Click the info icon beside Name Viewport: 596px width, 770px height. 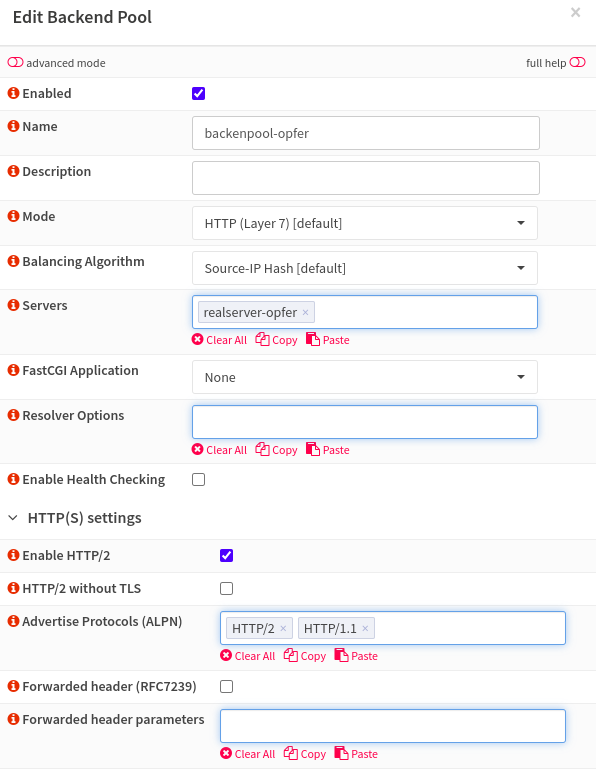[x=14, y=126]
